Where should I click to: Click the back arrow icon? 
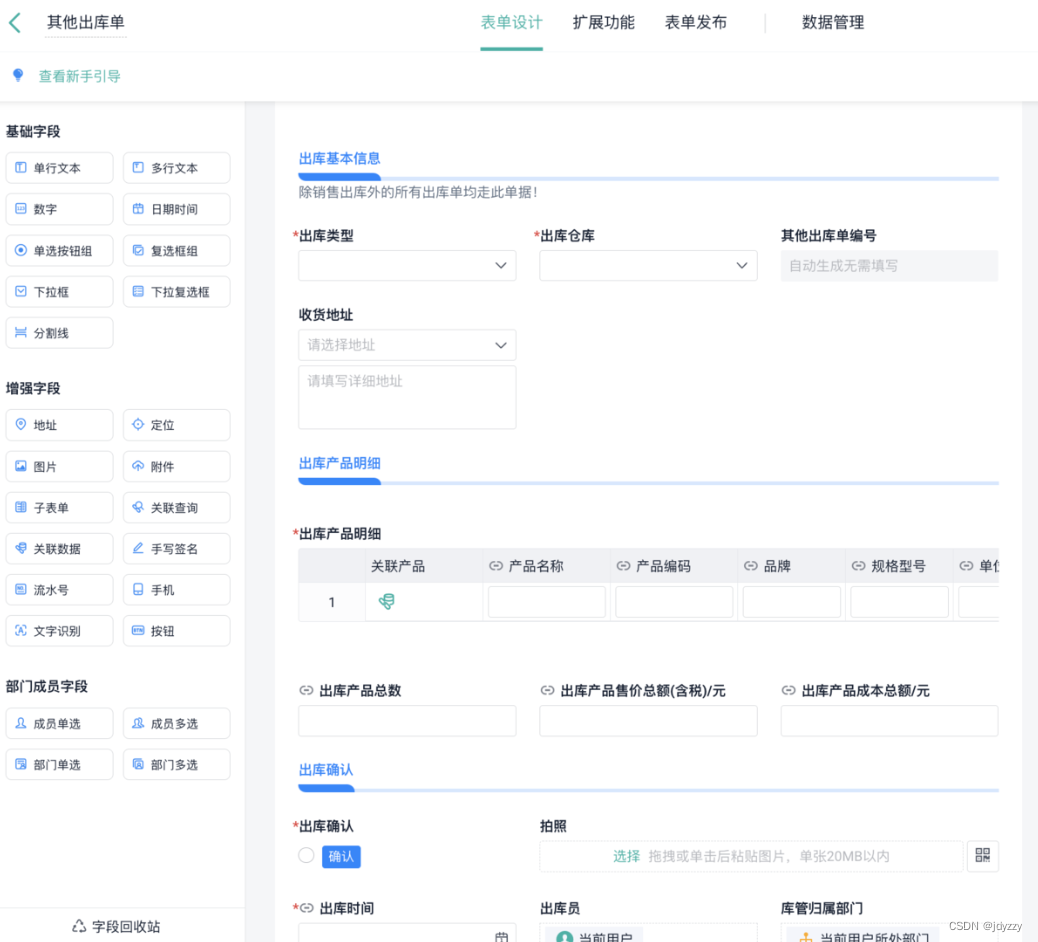tap(15, 23)
